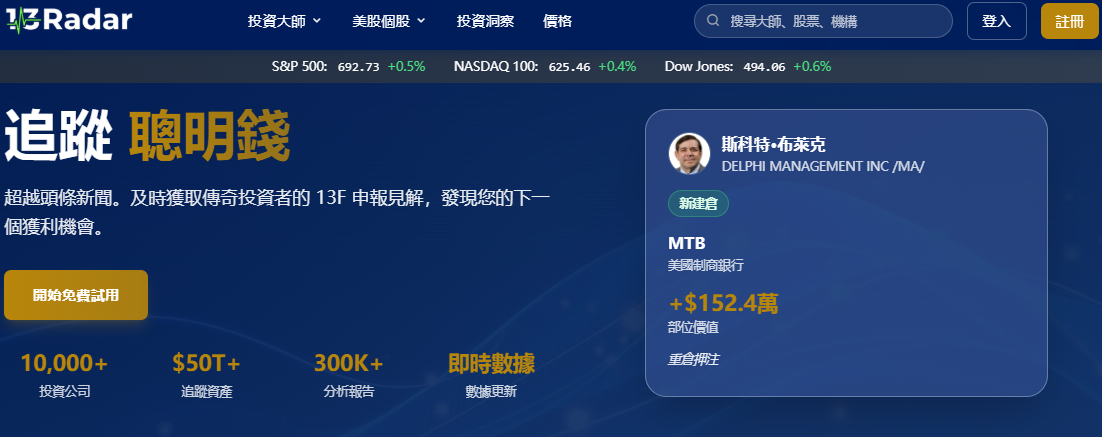Click the 13Radar logo
This screenshot has height=437, width=1102.
pos(69,20)
